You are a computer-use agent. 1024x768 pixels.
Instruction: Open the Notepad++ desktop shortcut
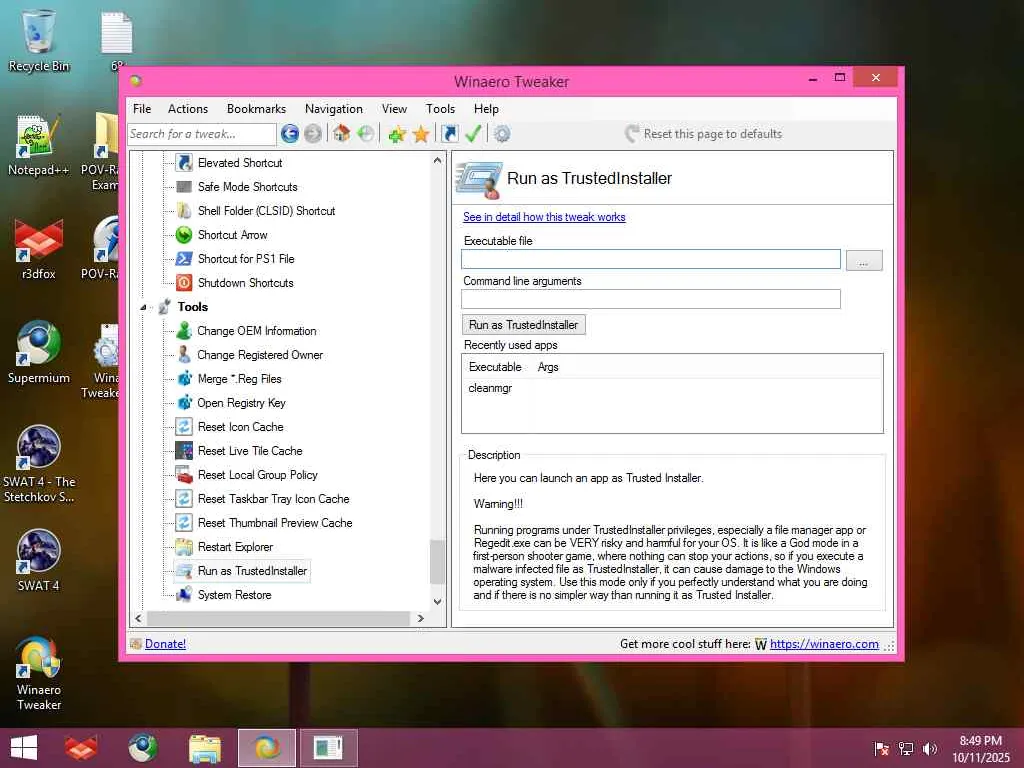click(x=39, y=145)
